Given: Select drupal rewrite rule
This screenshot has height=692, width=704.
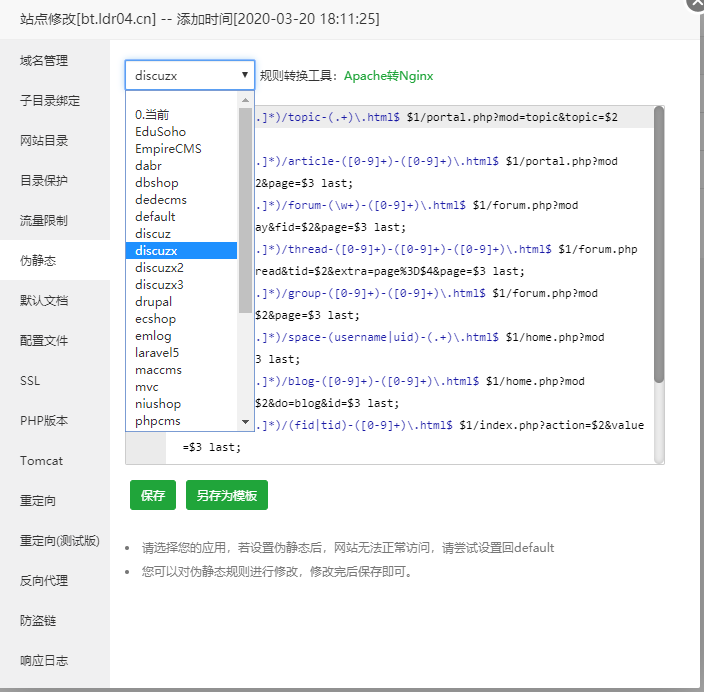Looking at the screenshot, I should click(x=154, y=302).
